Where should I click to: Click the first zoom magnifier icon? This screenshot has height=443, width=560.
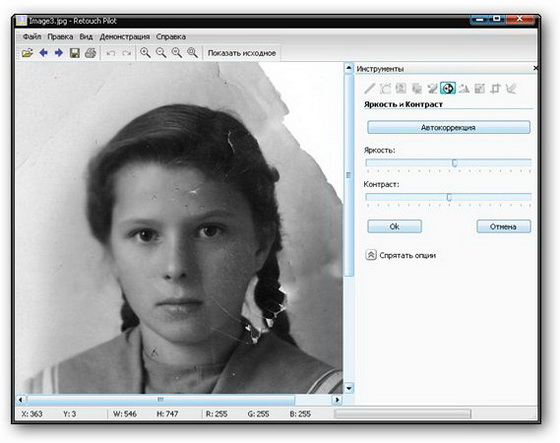pos(145,53)
